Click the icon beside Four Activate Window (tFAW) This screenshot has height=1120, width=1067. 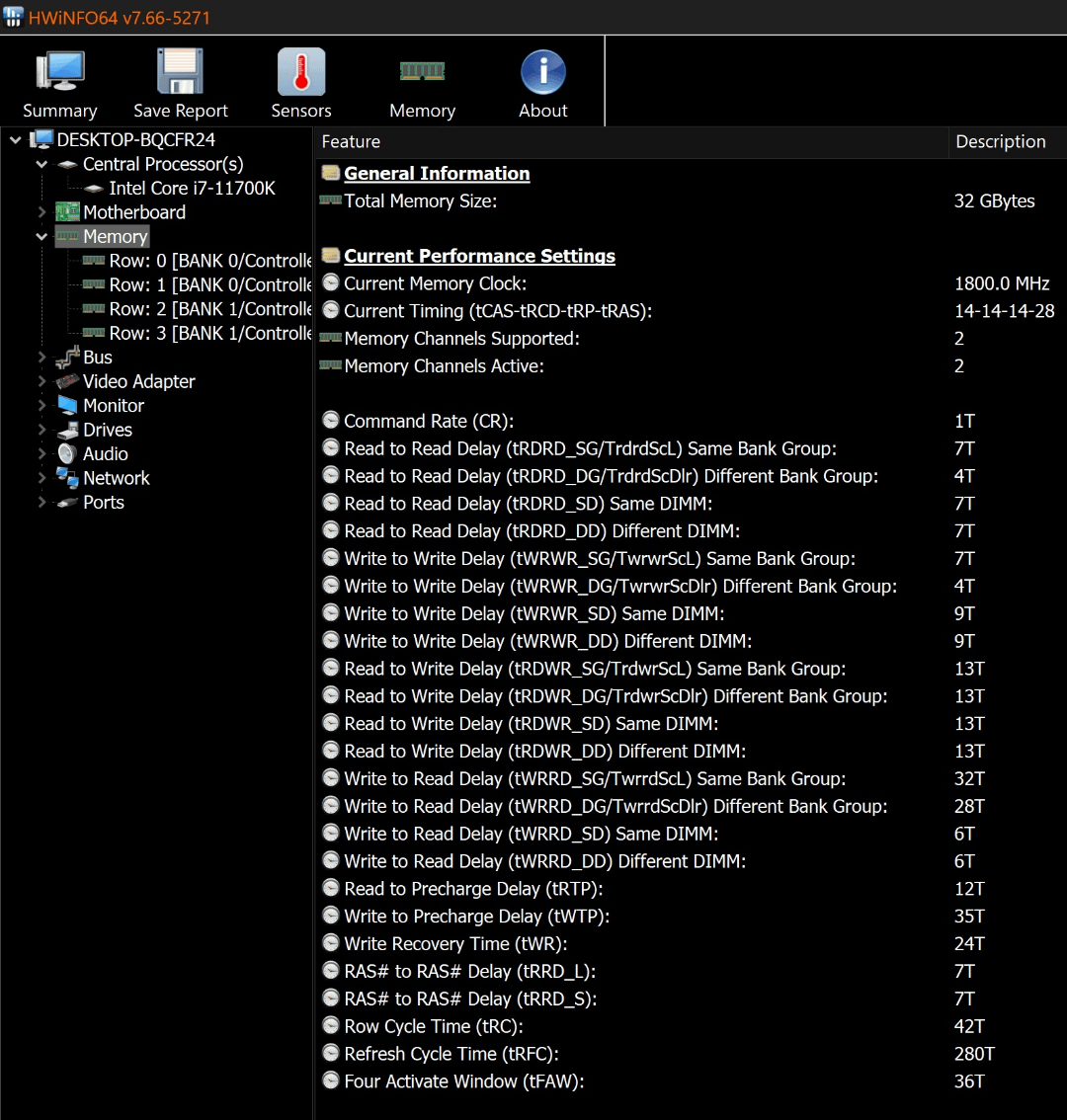[x=330, y=1080]
